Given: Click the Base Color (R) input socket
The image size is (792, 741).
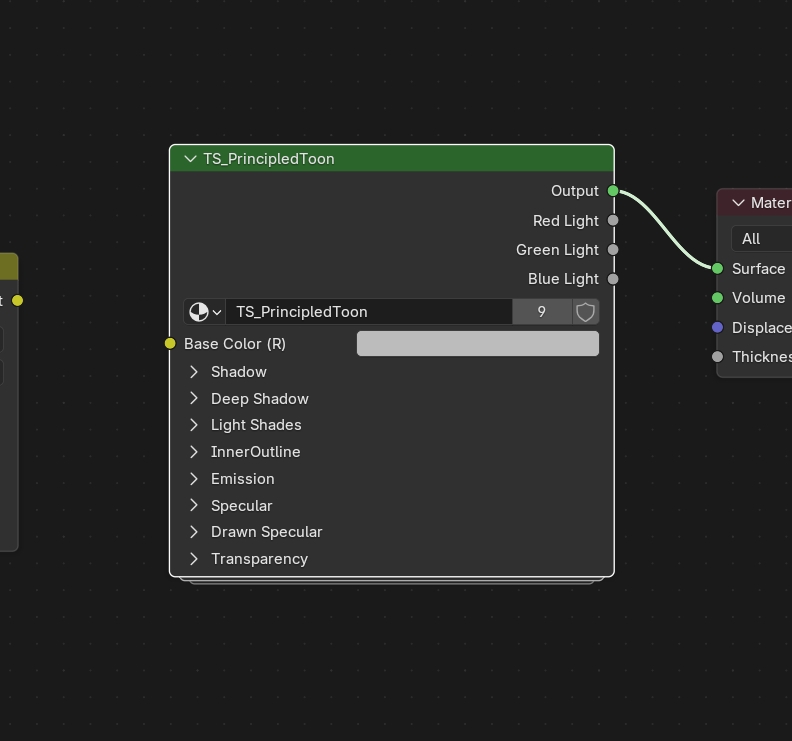Looking at the screenshot, I should tap(170, 343).
